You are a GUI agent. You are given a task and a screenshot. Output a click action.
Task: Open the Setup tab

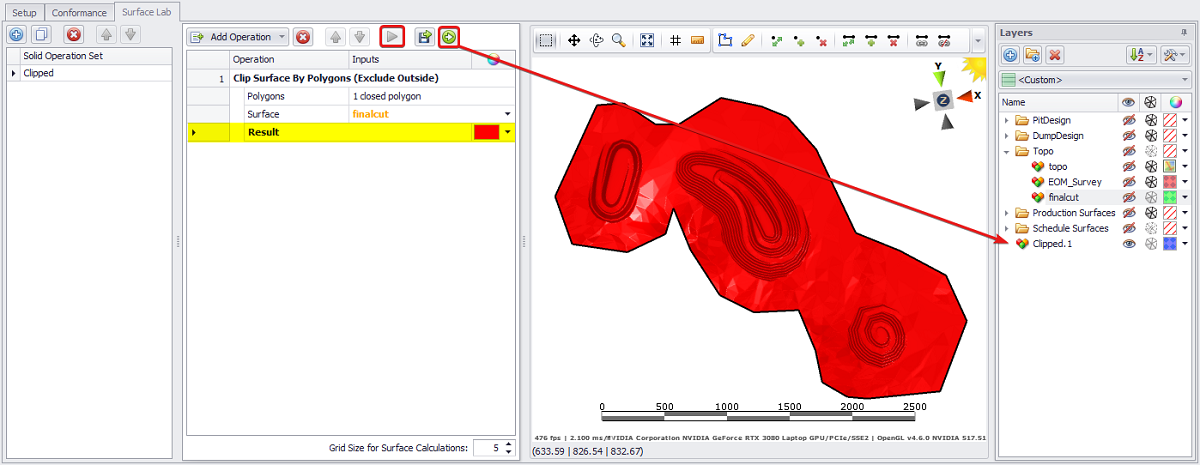(x=23, y=12)
